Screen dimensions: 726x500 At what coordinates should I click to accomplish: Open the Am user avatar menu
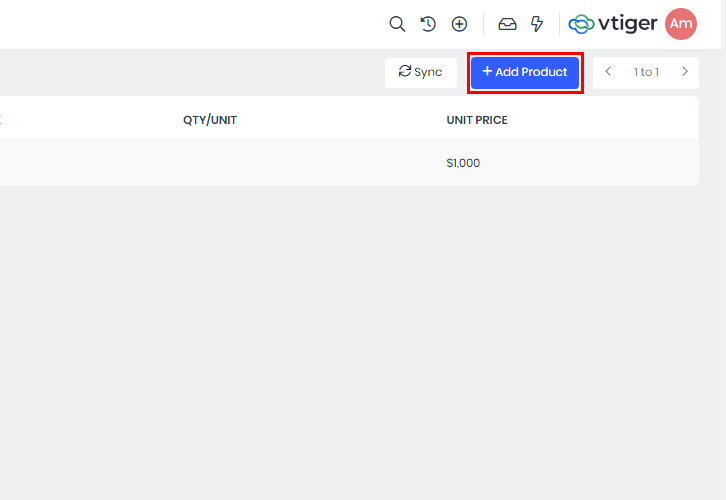pyautogui.click(x=681, y=24)
